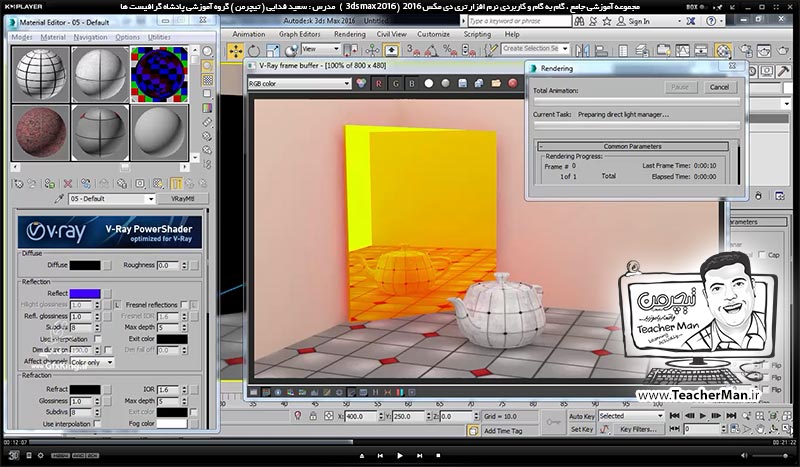Toggle the L lock button beside Hilight glossiness
The height and width of the screenshot is (467, 800).
[117, 305]
